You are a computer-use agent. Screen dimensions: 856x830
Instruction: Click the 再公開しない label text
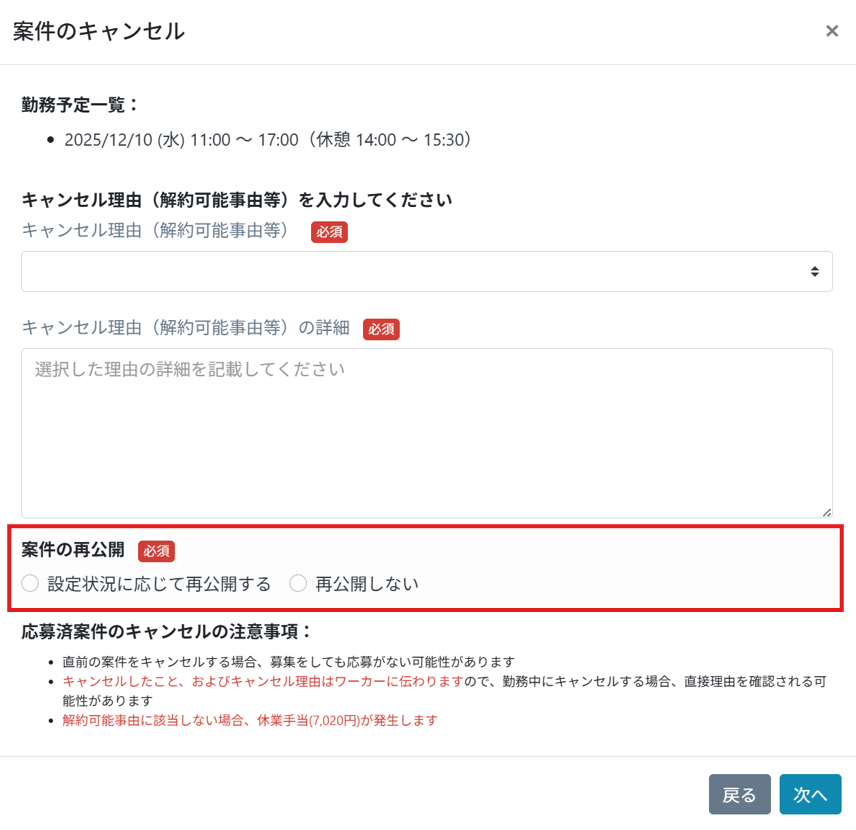367,583
